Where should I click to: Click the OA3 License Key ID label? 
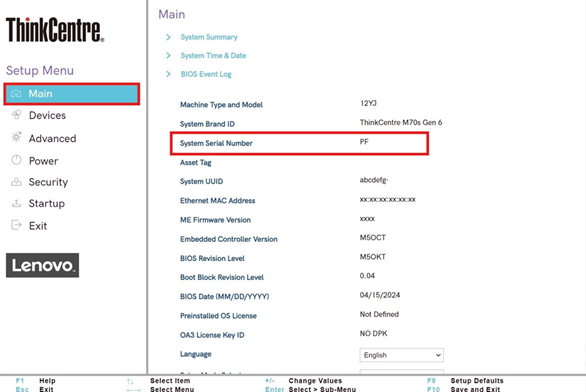[212, 335]
